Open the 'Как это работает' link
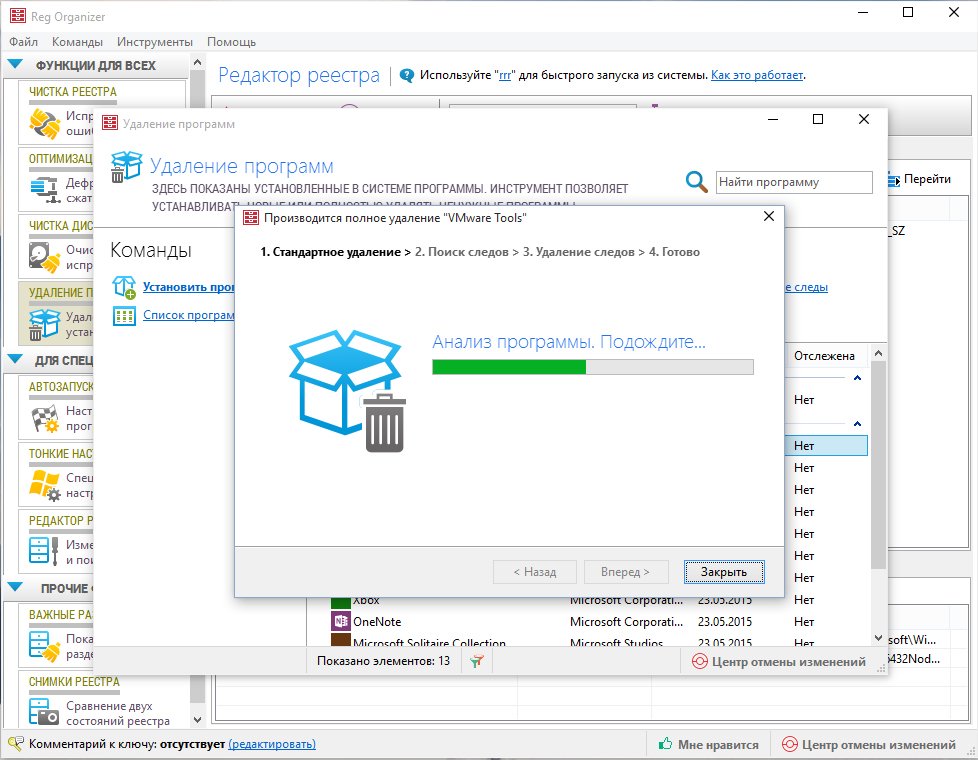 757,75
